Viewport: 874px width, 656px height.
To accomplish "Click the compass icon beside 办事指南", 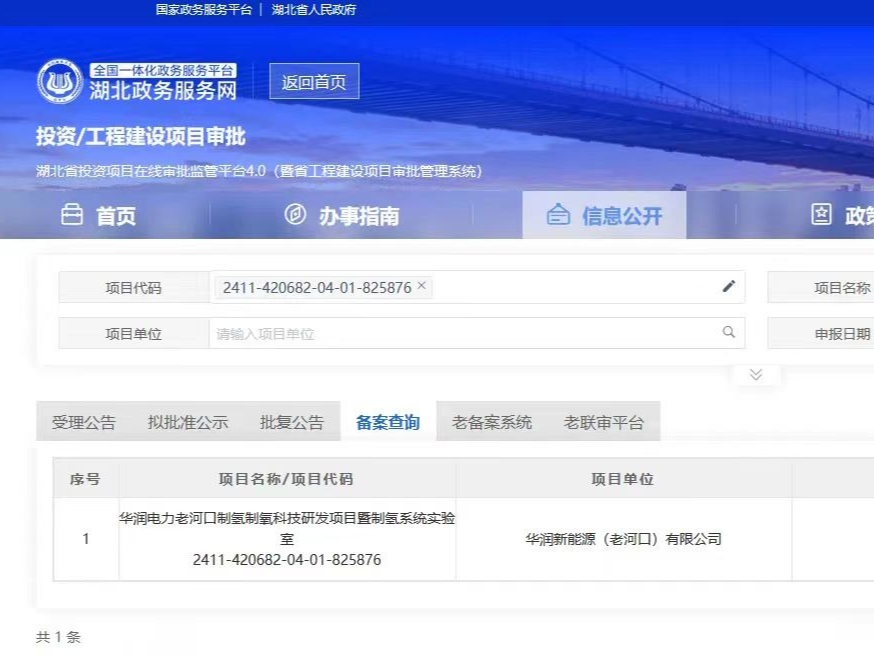I will click(295, 214).
